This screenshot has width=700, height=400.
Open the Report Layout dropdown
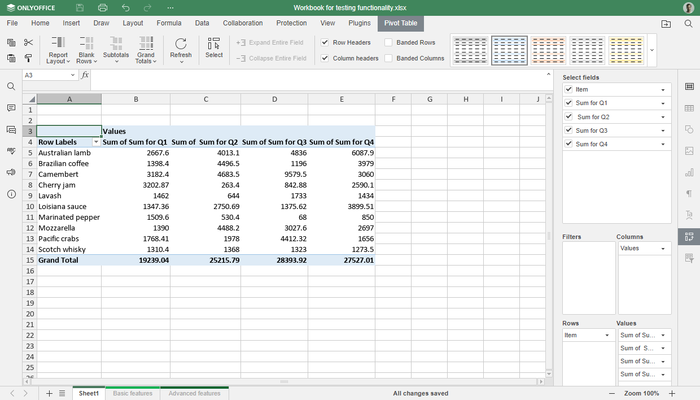point(58,49)
